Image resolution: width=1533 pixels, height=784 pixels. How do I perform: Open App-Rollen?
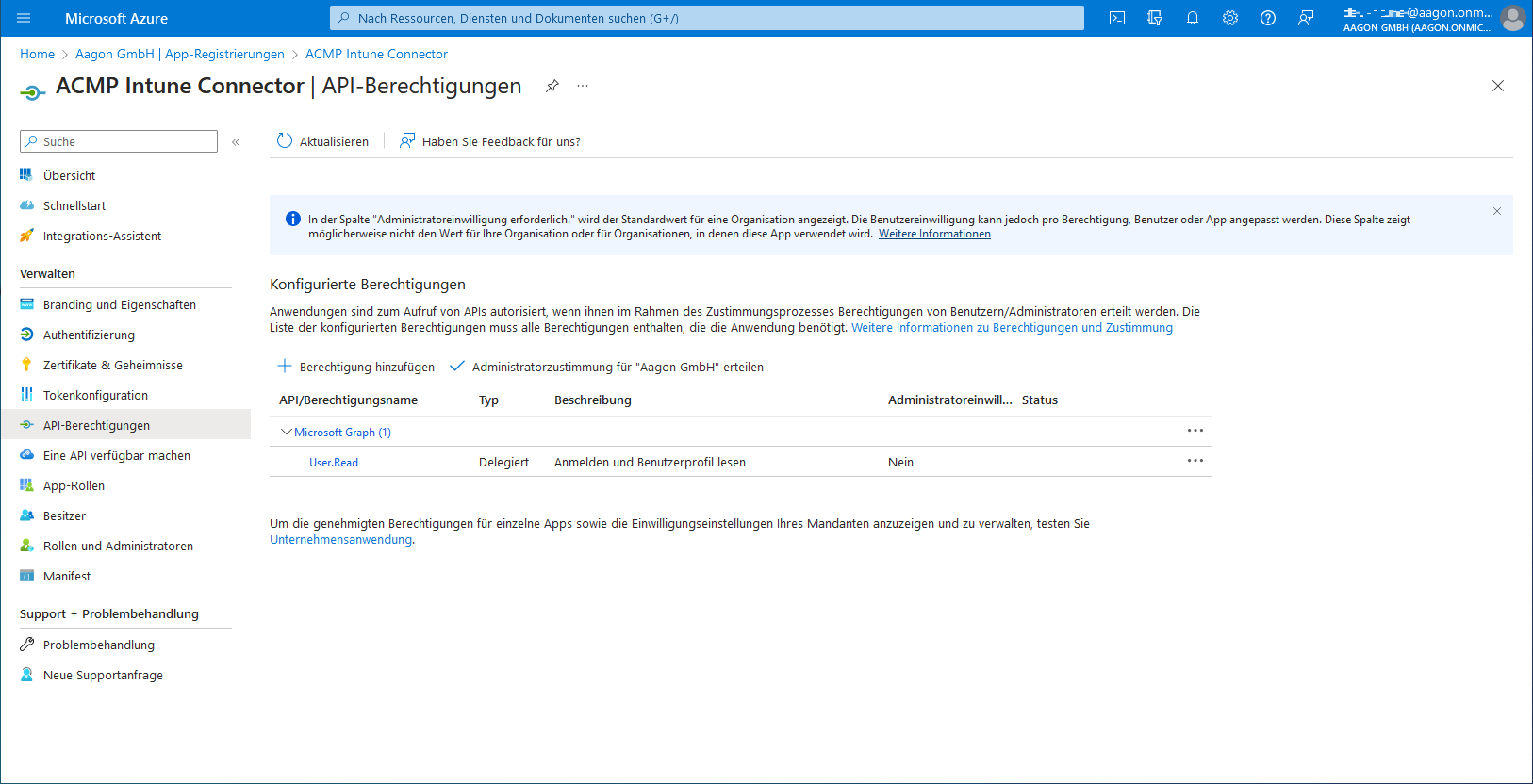74,485
